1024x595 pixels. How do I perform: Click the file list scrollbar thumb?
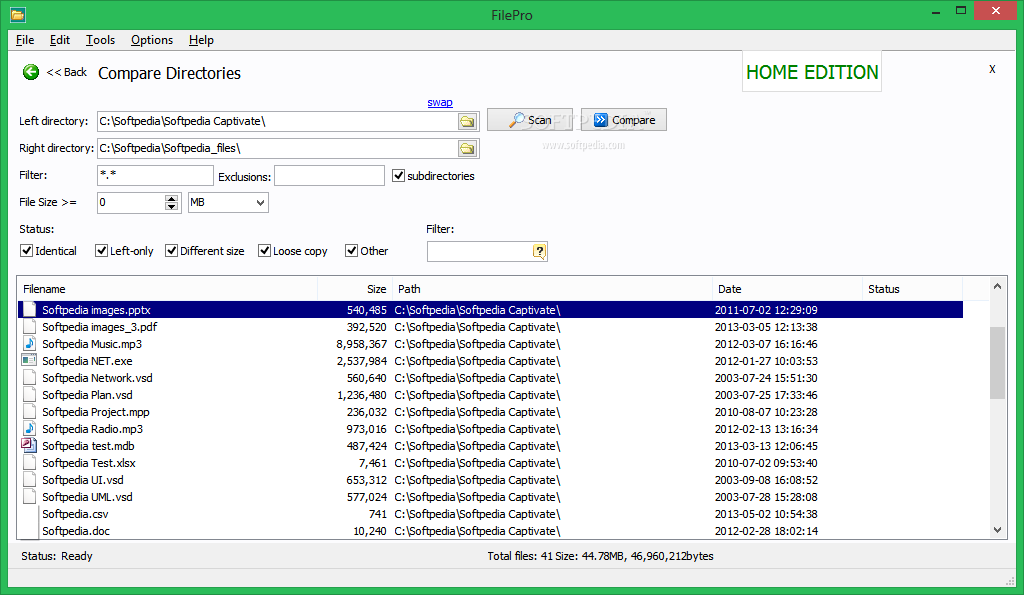tap(997, 362)
